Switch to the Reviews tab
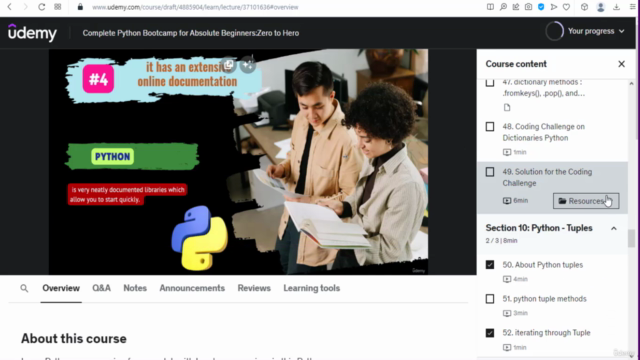Screen dimensions: 640x360 (x=254, y=288)
